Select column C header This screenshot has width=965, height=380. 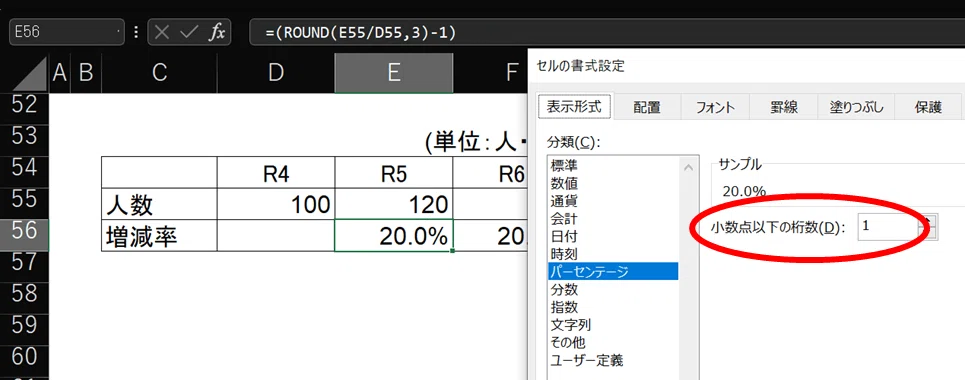(159, 73)
